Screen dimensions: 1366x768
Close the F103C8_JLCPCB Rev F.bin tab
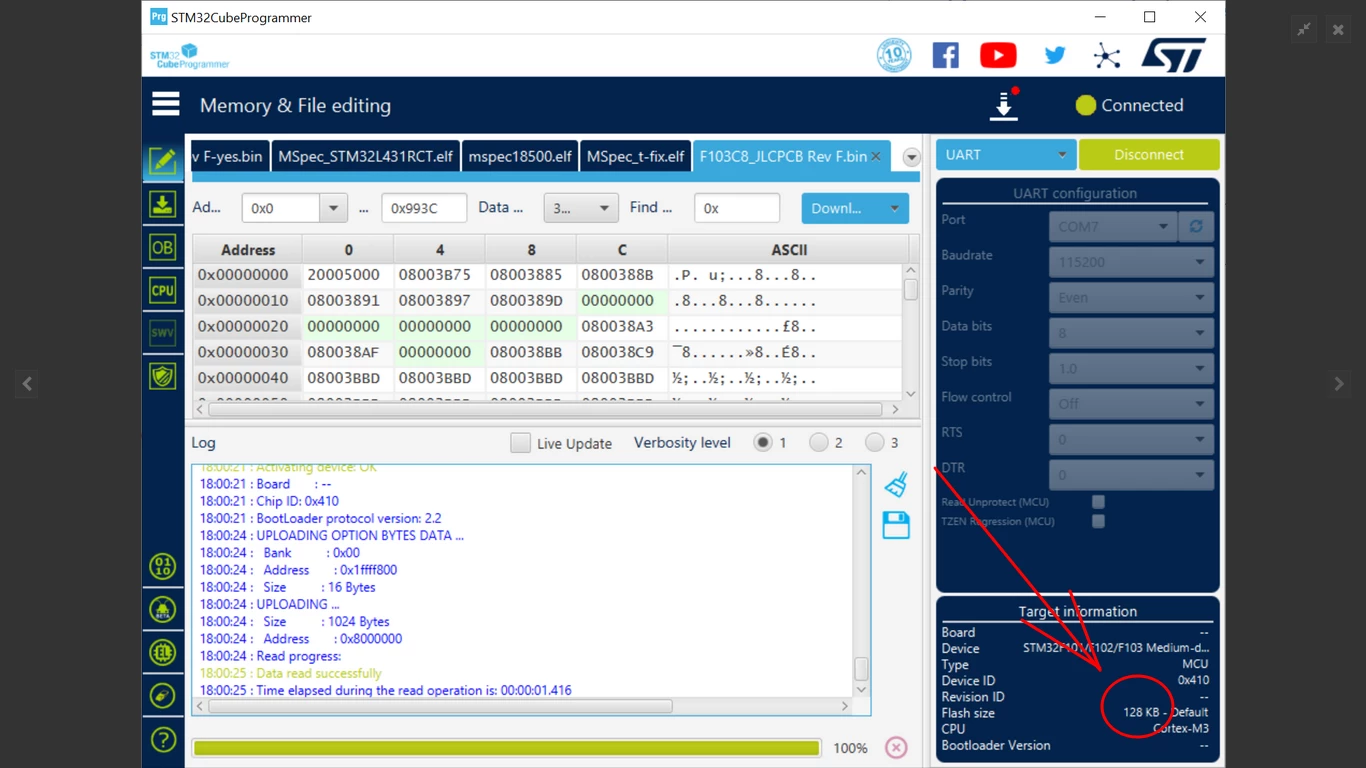coord(876,156)
